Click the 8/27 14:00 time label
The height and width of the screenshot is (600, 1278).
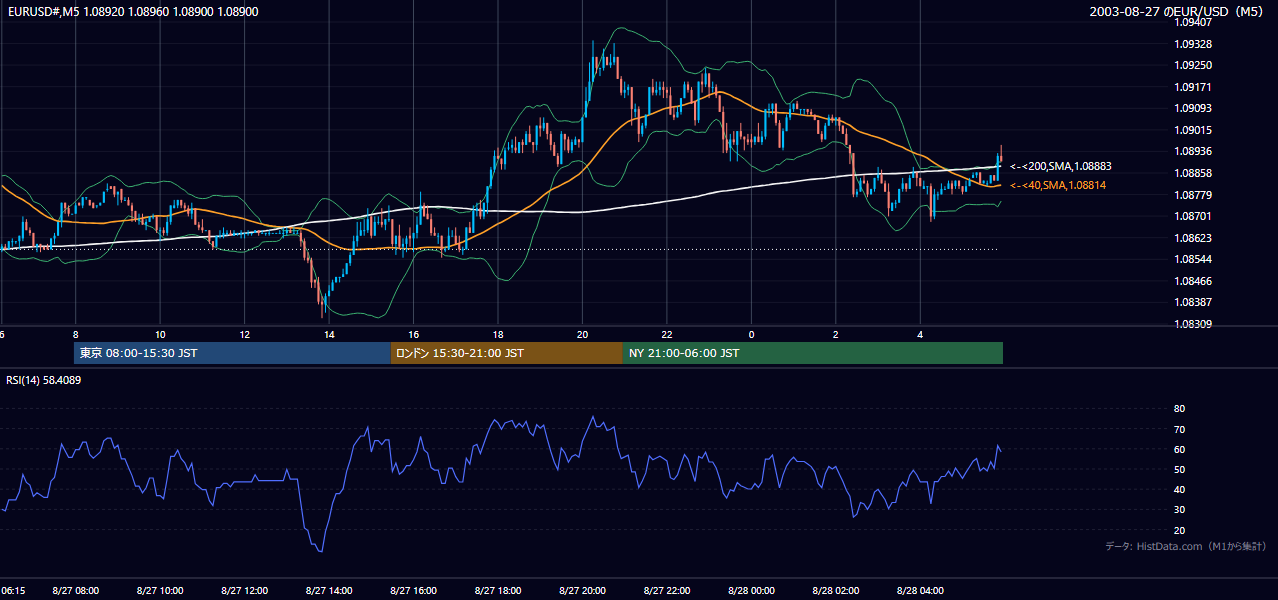point(329,591)
